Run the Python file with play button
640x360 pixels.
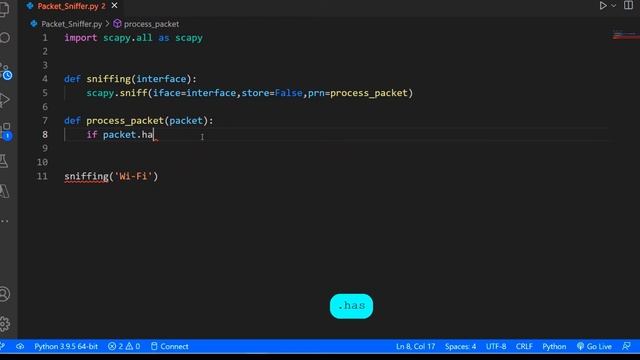pos(603,6)
